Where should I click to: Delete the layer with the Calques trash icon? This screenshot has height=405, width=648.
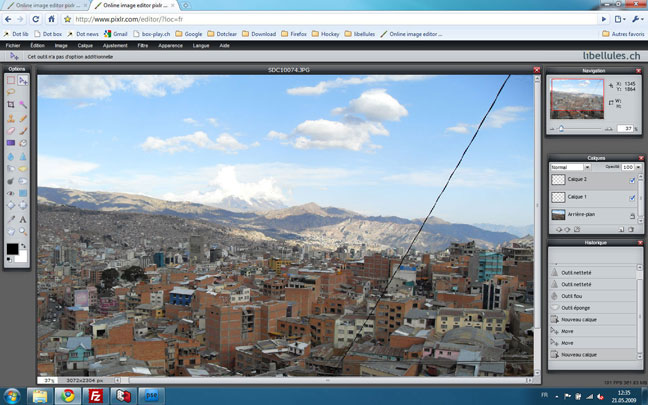(x=631, y=229)
